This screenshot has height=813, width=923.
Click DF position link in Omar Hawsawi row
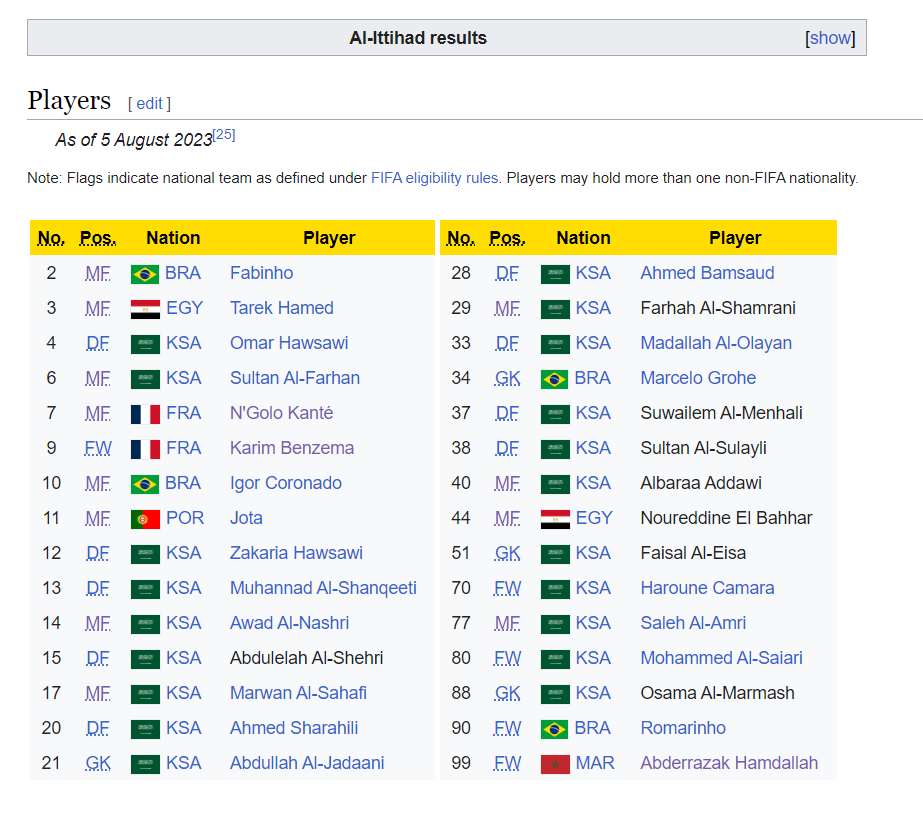point(97,343)
